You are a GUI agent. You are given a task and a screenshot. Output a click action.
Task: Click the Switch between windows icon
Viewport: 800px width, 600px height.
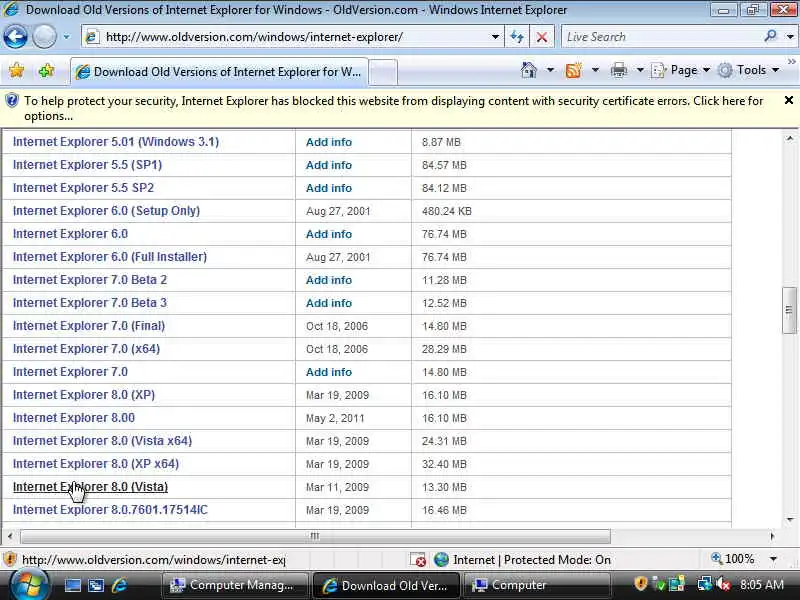click(x=96, y=585)
